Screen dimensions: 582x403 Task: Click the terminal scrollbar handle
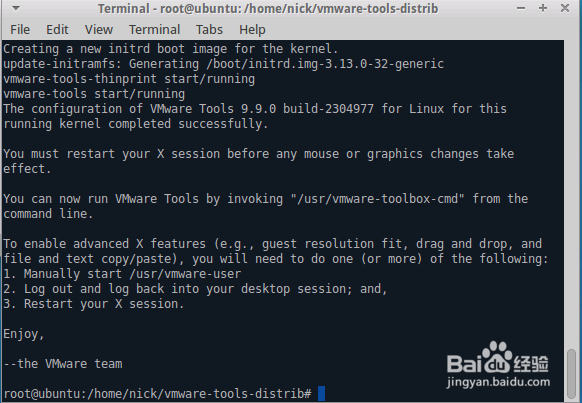(x=572, y=375)
